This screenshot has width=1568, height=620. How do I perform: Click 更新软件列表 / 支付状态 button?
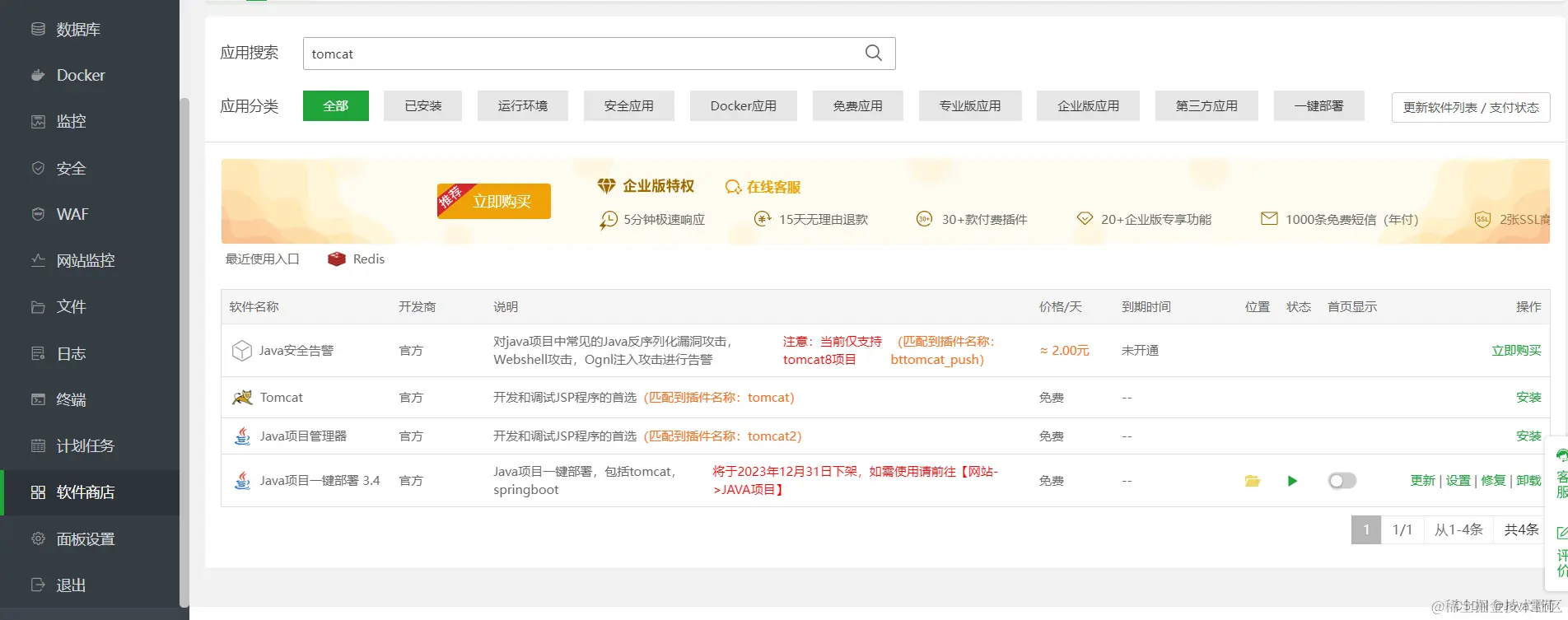pos(1471,107)
